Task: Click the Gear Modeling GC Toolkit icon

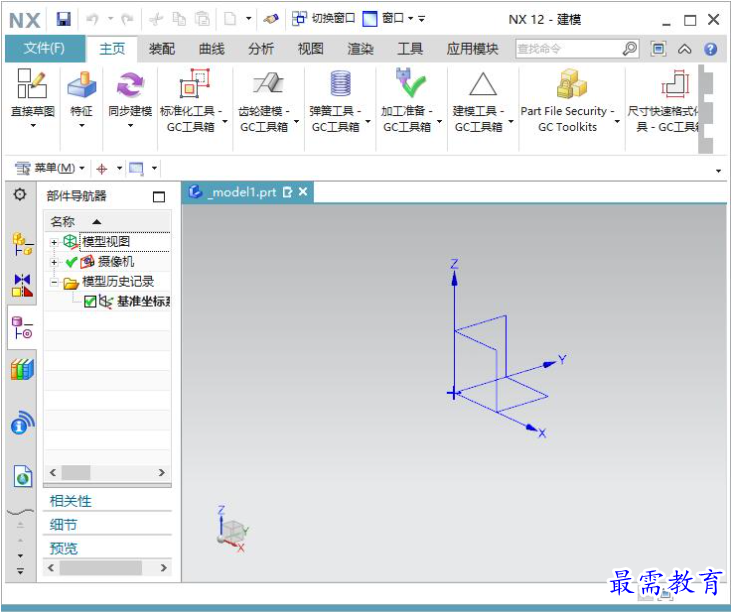Action: (x=268, y=83)
